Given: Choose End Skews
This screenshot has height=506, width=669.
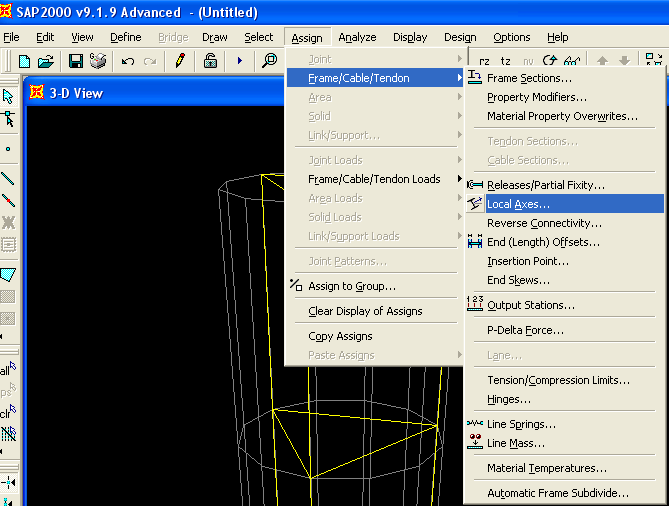Looking at the screenshot, I should click(x=565, y=280).
